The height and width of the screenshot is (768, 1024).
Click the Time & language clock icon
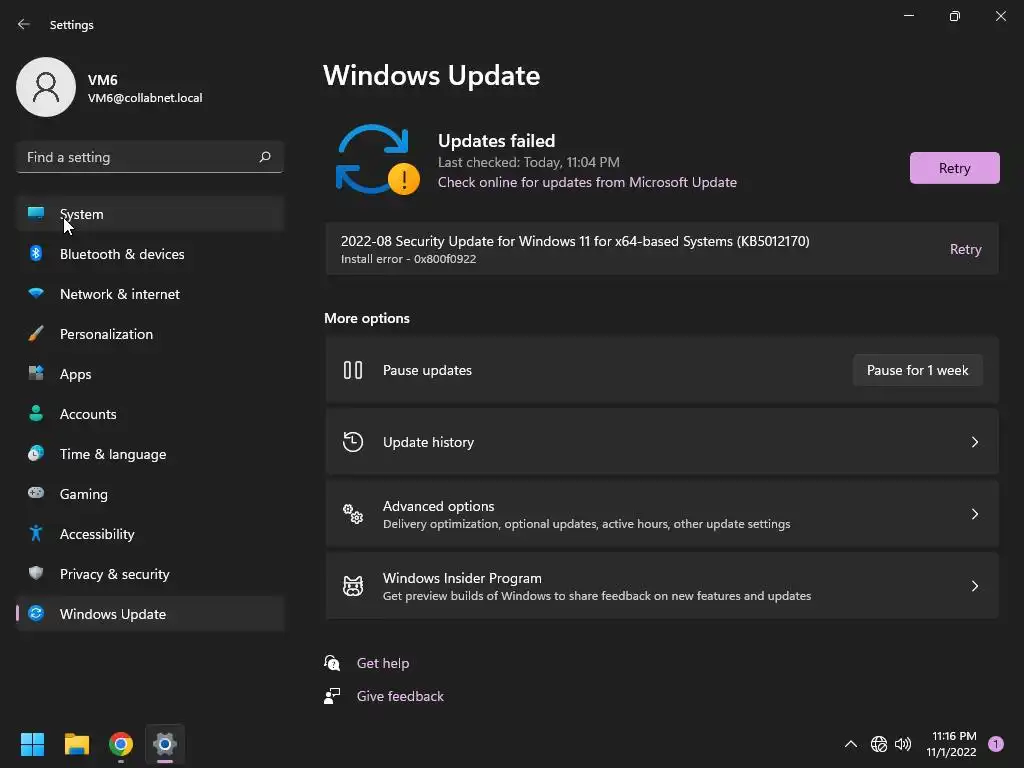36,453
